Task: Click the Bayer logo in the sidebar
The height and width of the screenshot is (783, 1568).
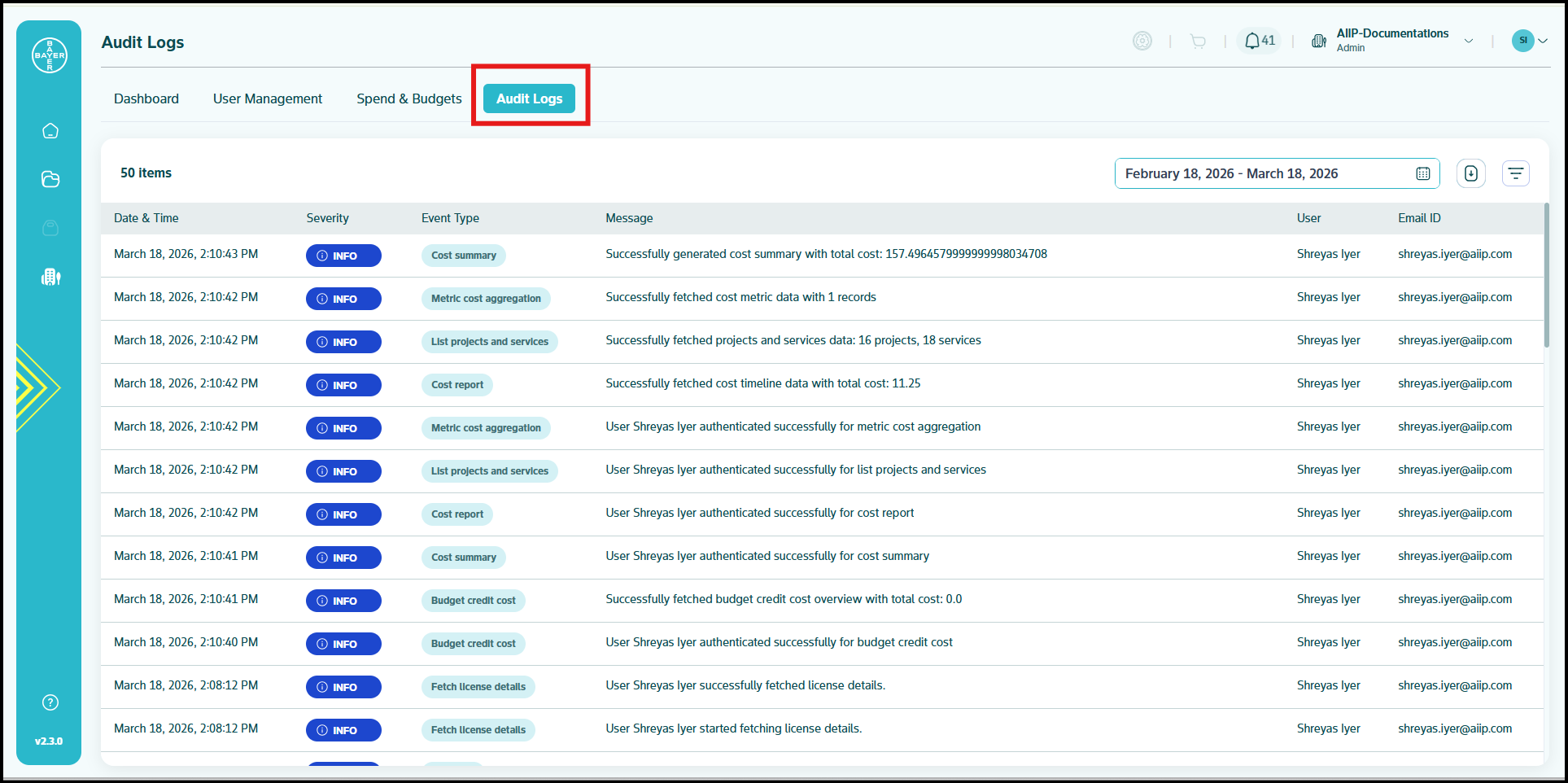Action: [x=50, y=55]
